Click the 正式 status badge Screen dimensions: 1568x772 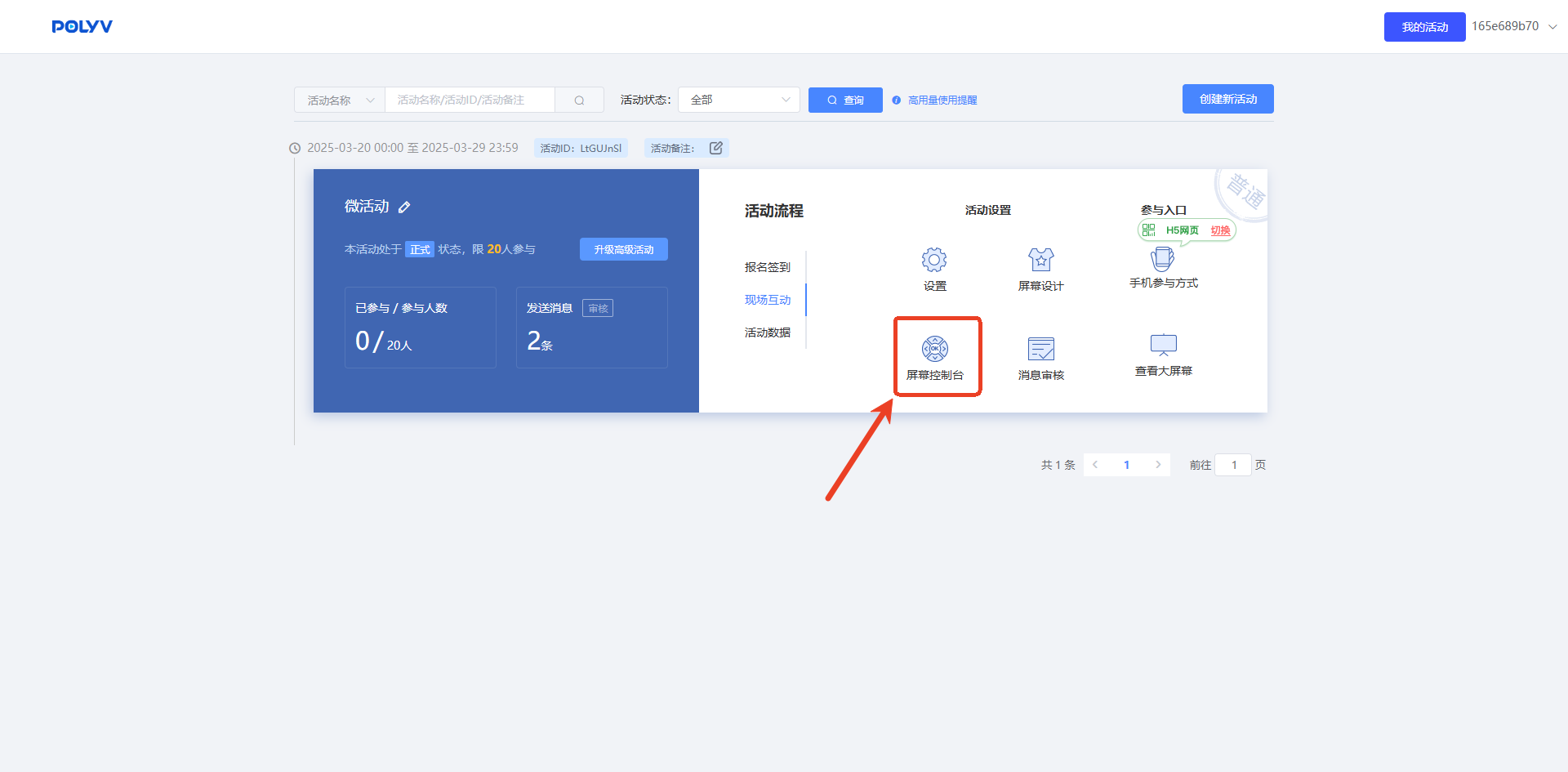pyautogui.click(x=420, y=249)
